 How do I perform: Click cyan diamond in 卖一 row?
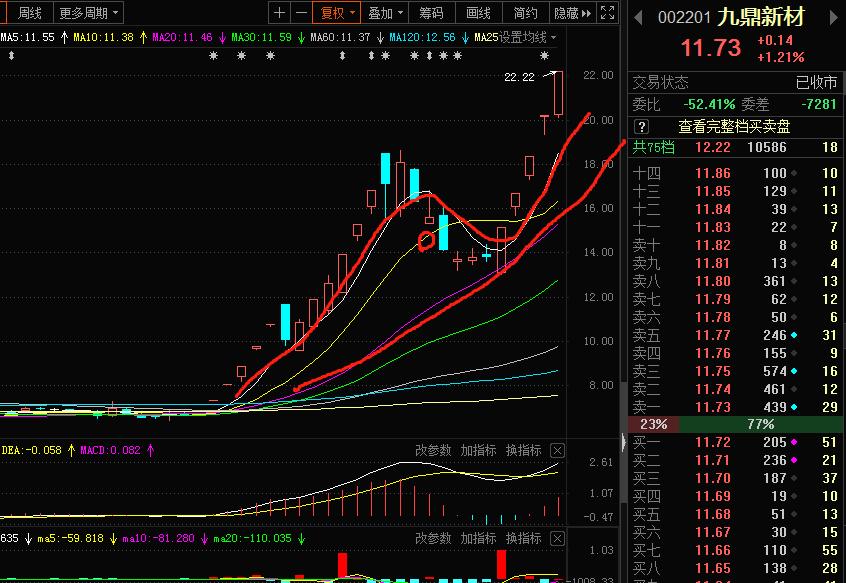(x=794, y=407)
